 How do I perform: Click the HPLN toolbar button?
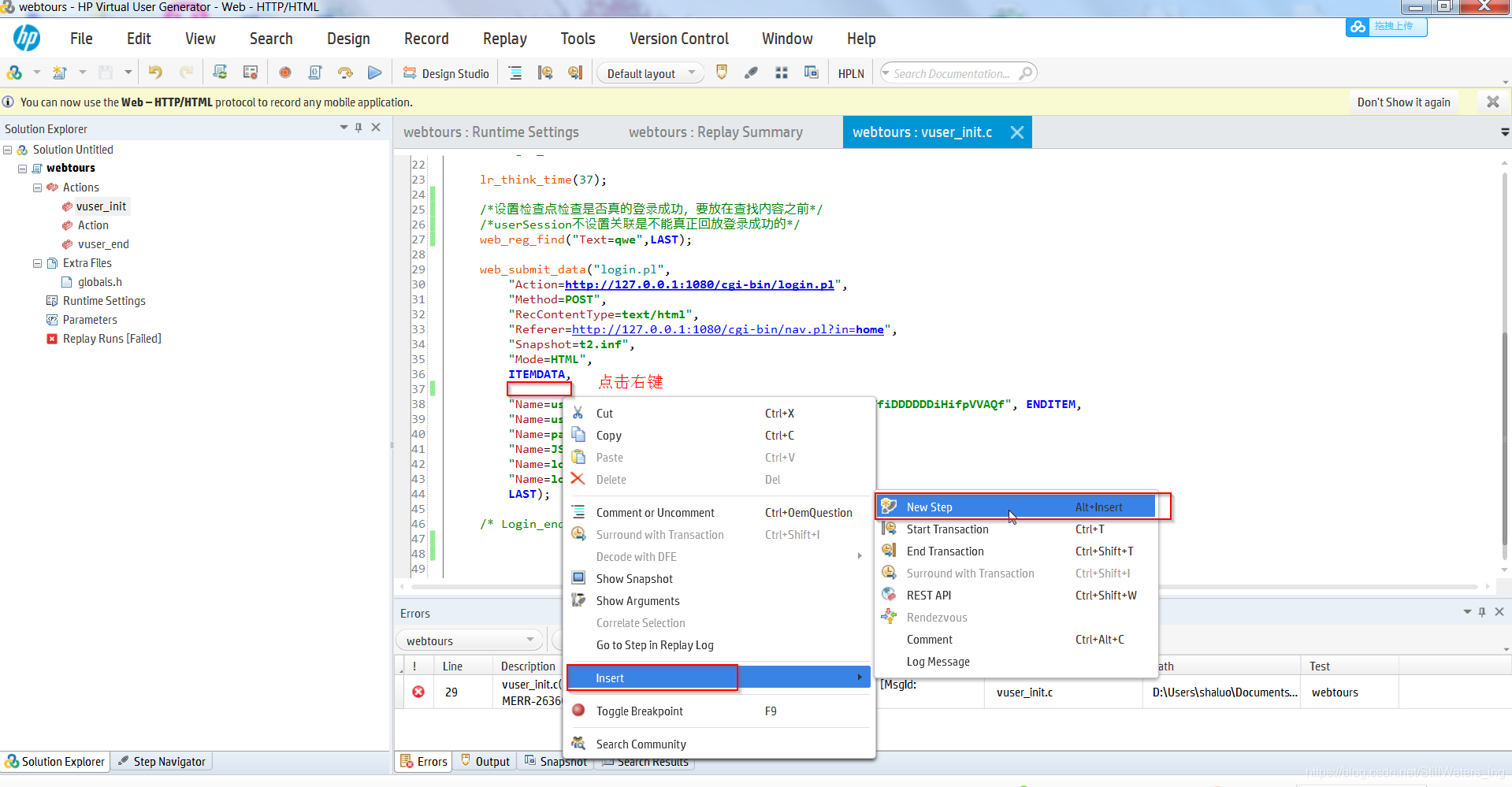851,73
